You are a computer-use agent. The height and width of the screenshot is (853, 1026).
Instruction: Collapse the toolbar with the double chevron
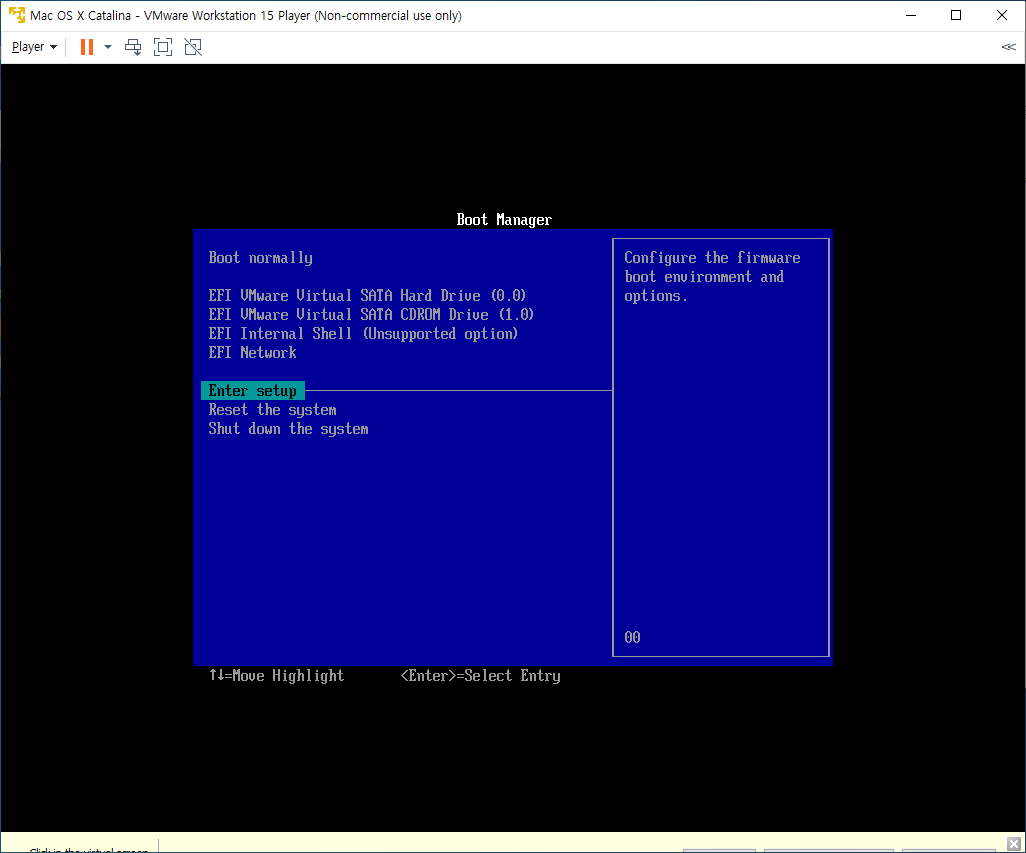[x=1008, y=47]
